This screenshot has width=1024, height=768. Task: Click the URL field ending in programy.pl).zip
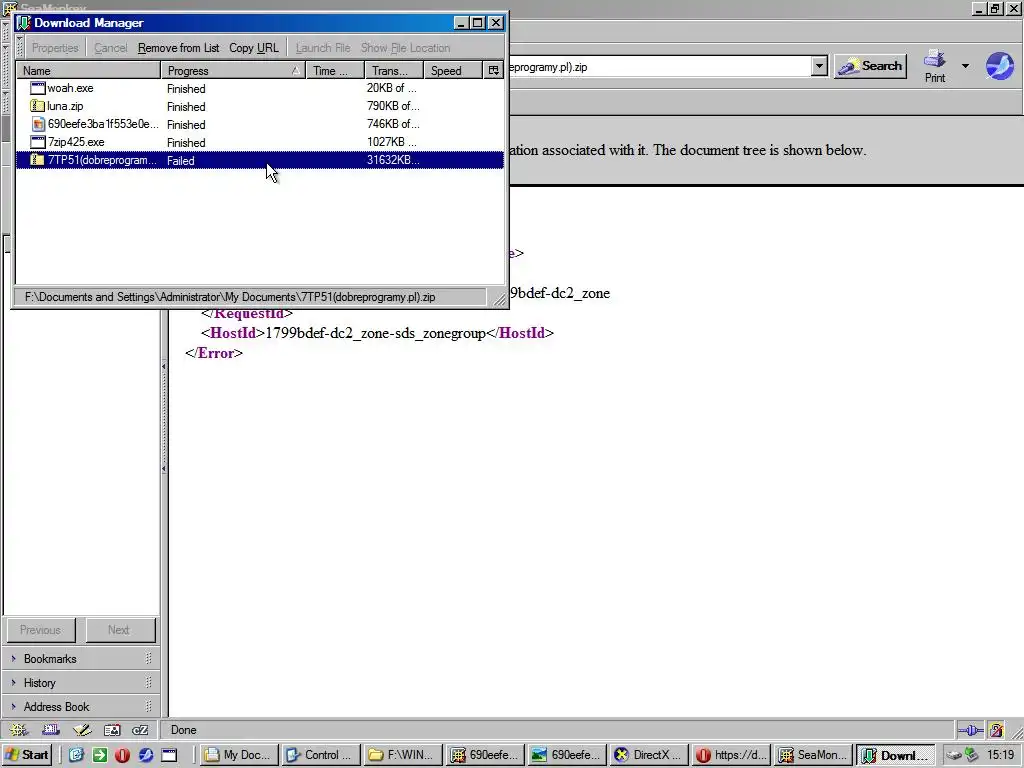[x=660, y=67]
